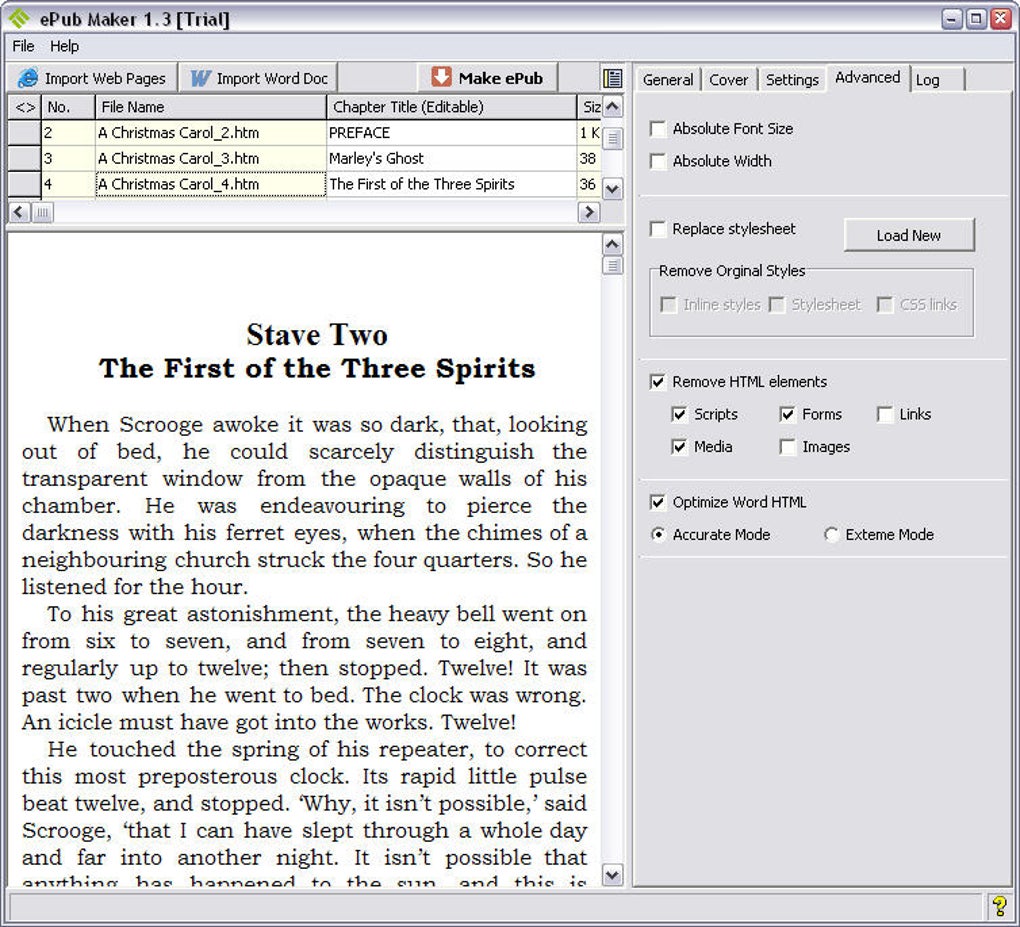Enable Absolute Width checkbox
The width and height of the screenshot is (1020, 927).
658,161
